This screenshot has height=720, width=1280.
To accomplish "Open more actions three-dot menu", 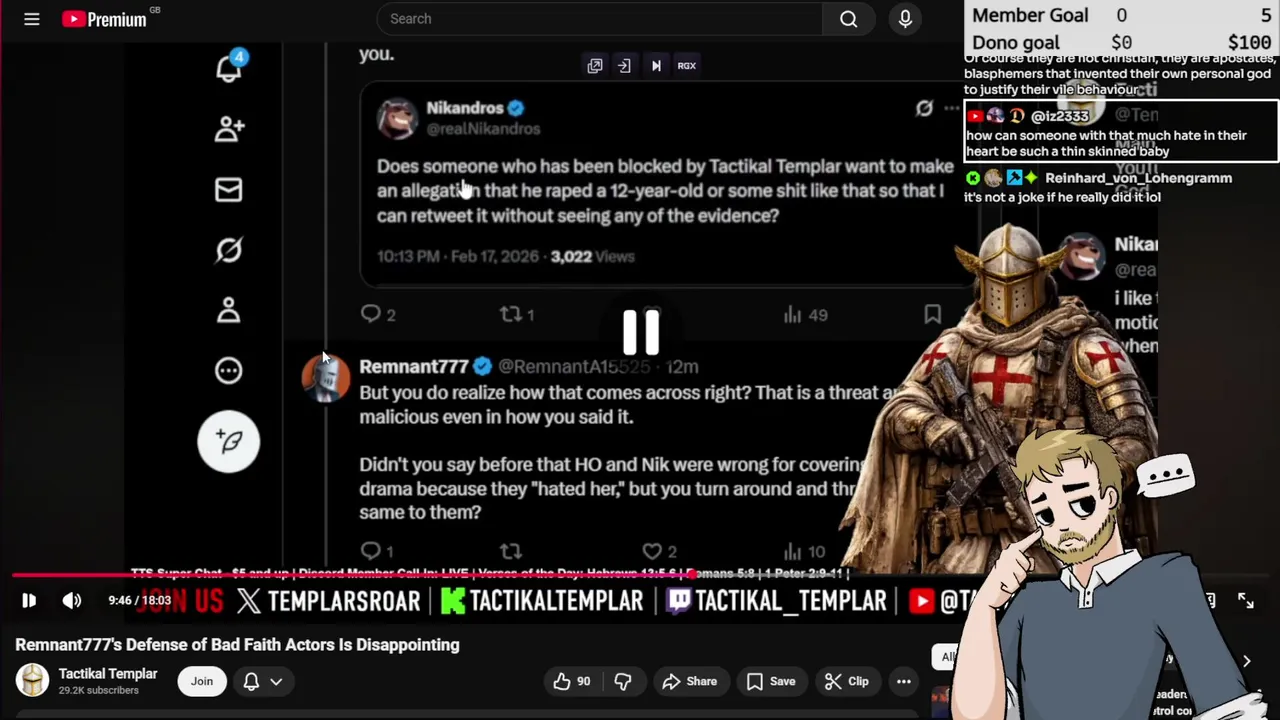I will (x=903, y=681).
